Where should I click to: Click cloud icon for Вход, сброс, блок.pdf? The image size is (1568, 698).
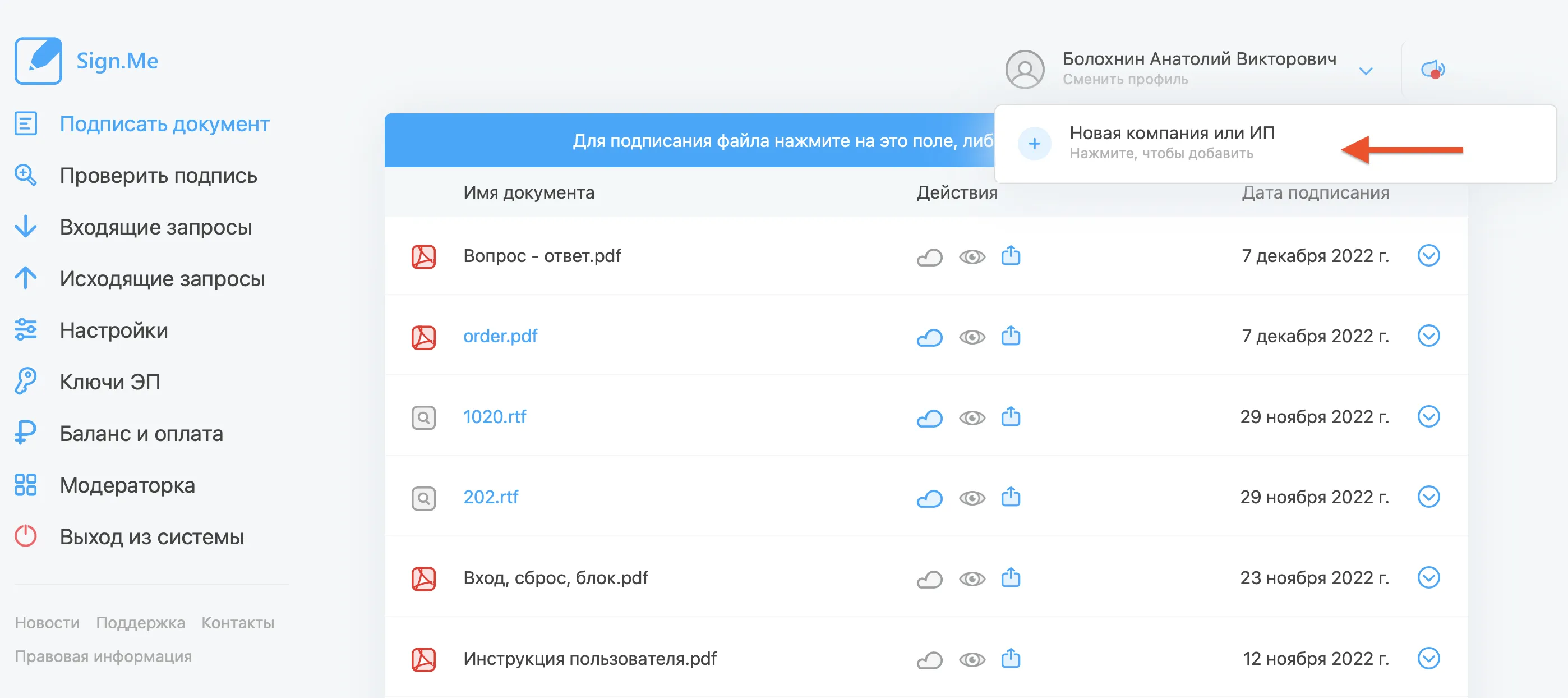point(929,578)
